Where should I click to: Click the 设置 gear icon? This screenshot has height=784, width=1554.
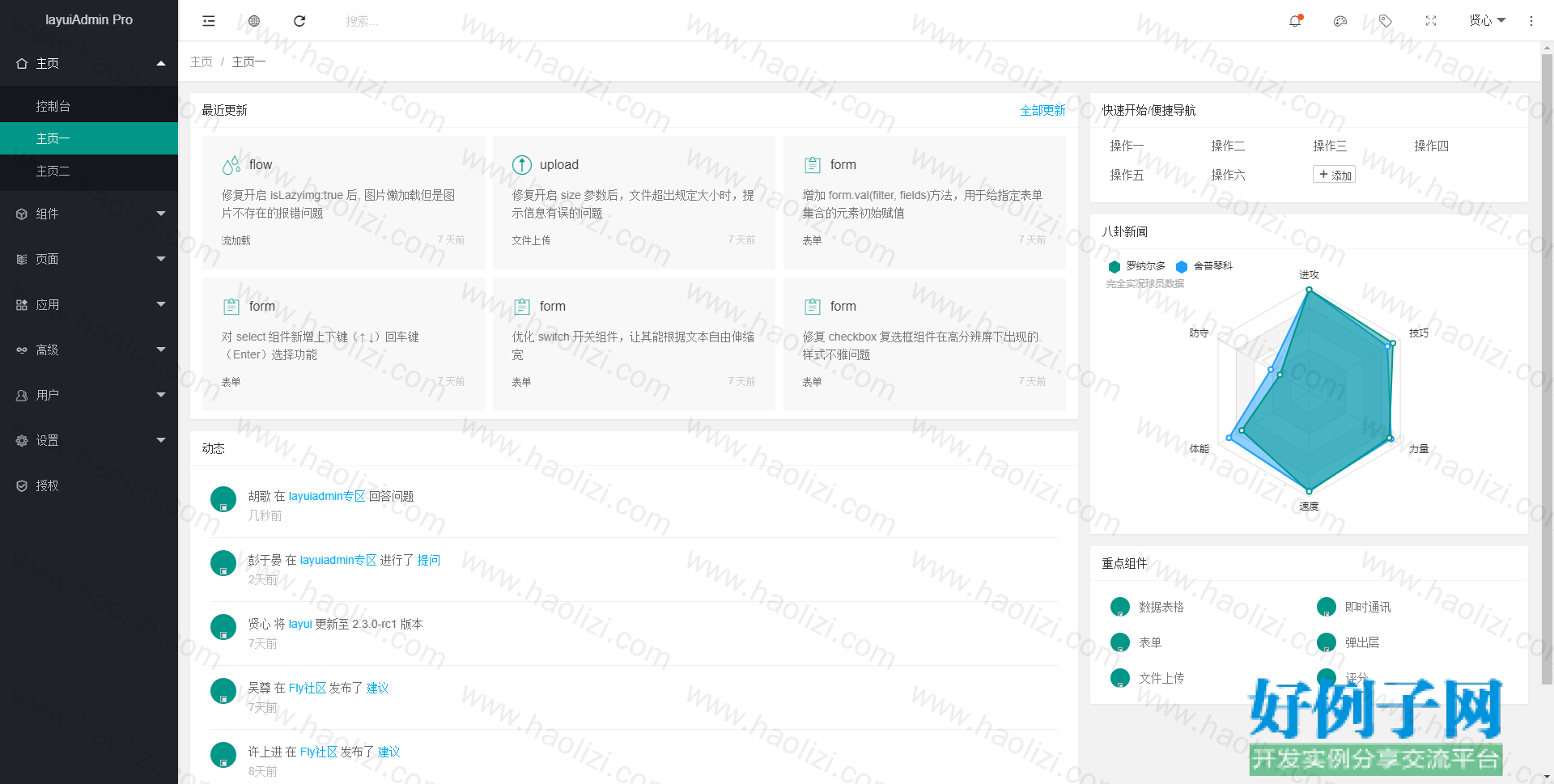(22, 440)
